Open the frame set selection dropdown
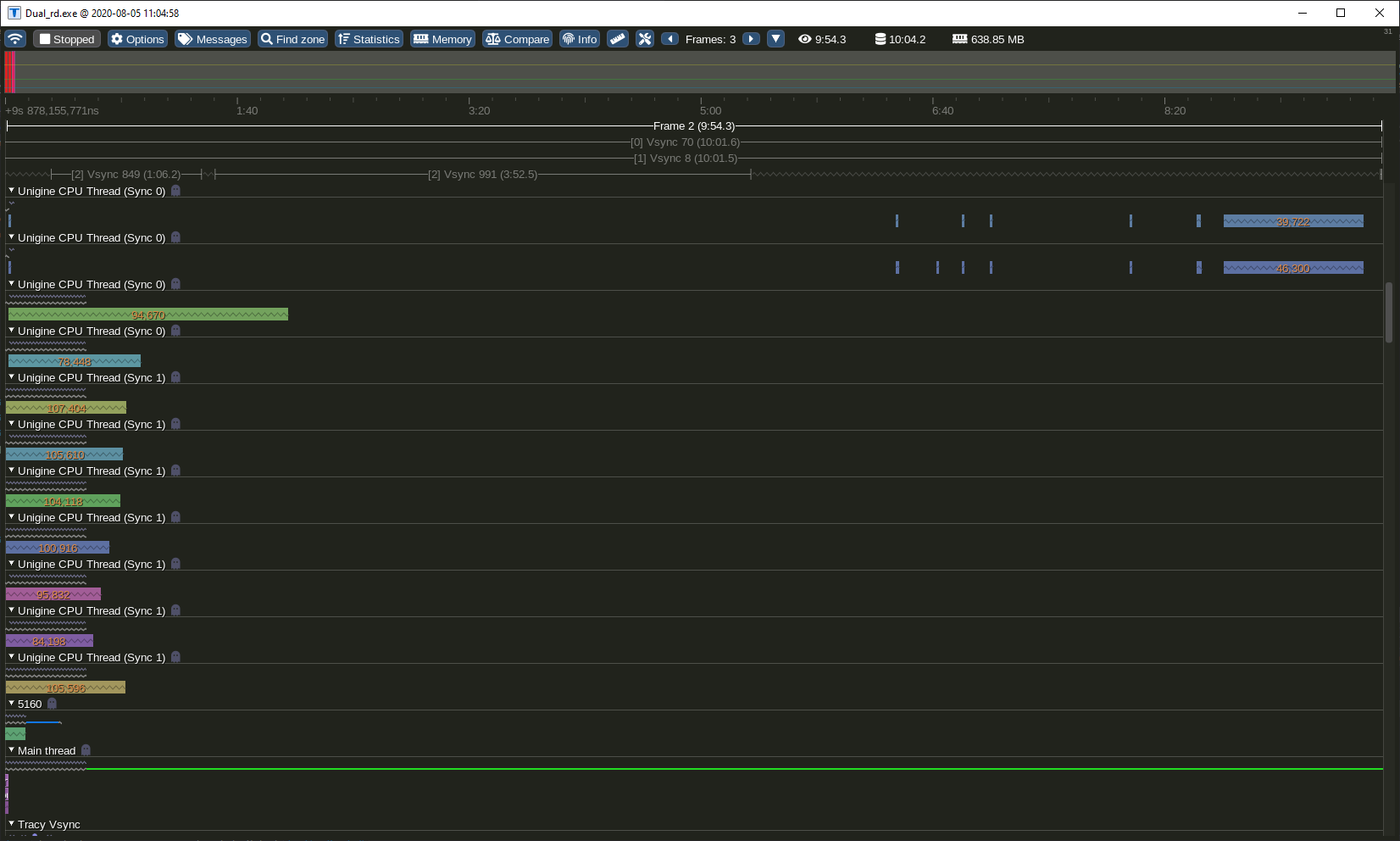Image resolution: width=1400 pixels, height=841 pixels. [x=775, y=39]
